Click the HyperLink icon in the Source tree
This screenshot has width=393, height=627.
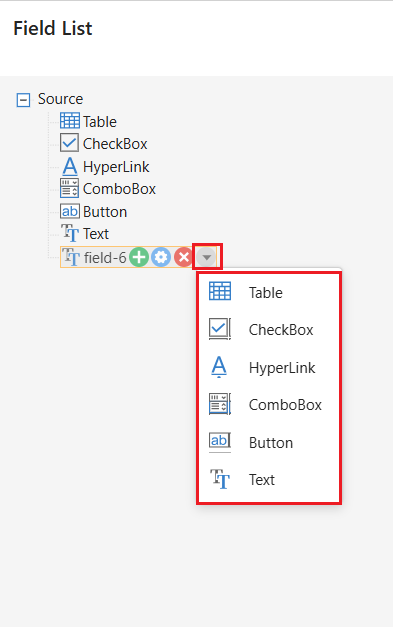[x=70, y=166]
